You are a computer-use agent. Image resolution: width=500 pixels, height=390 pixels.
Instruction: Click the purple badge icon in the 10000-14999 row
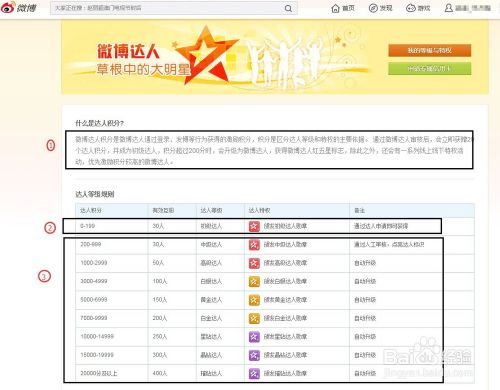[x=254, y=337]
